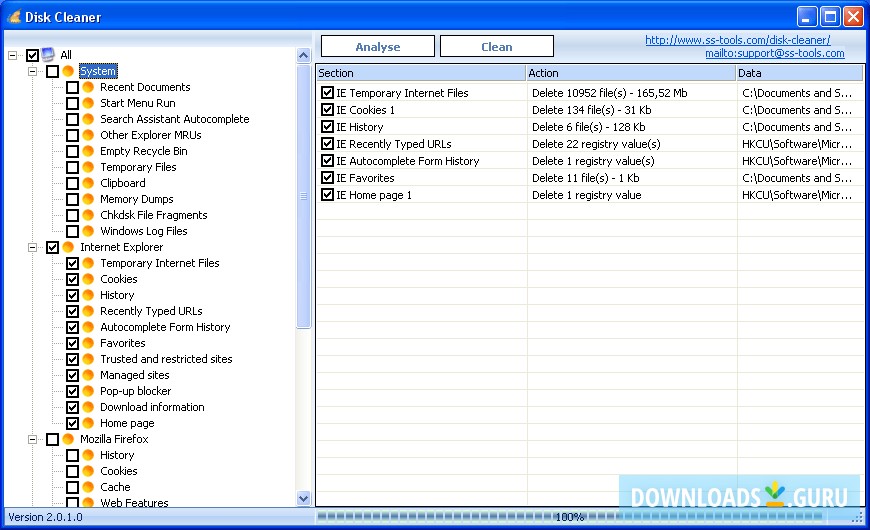Viewport: 870px width, 530px height.
Task: Click the orange icon beside Trusted and restricted sites
Action: click(x=88, y=359)
